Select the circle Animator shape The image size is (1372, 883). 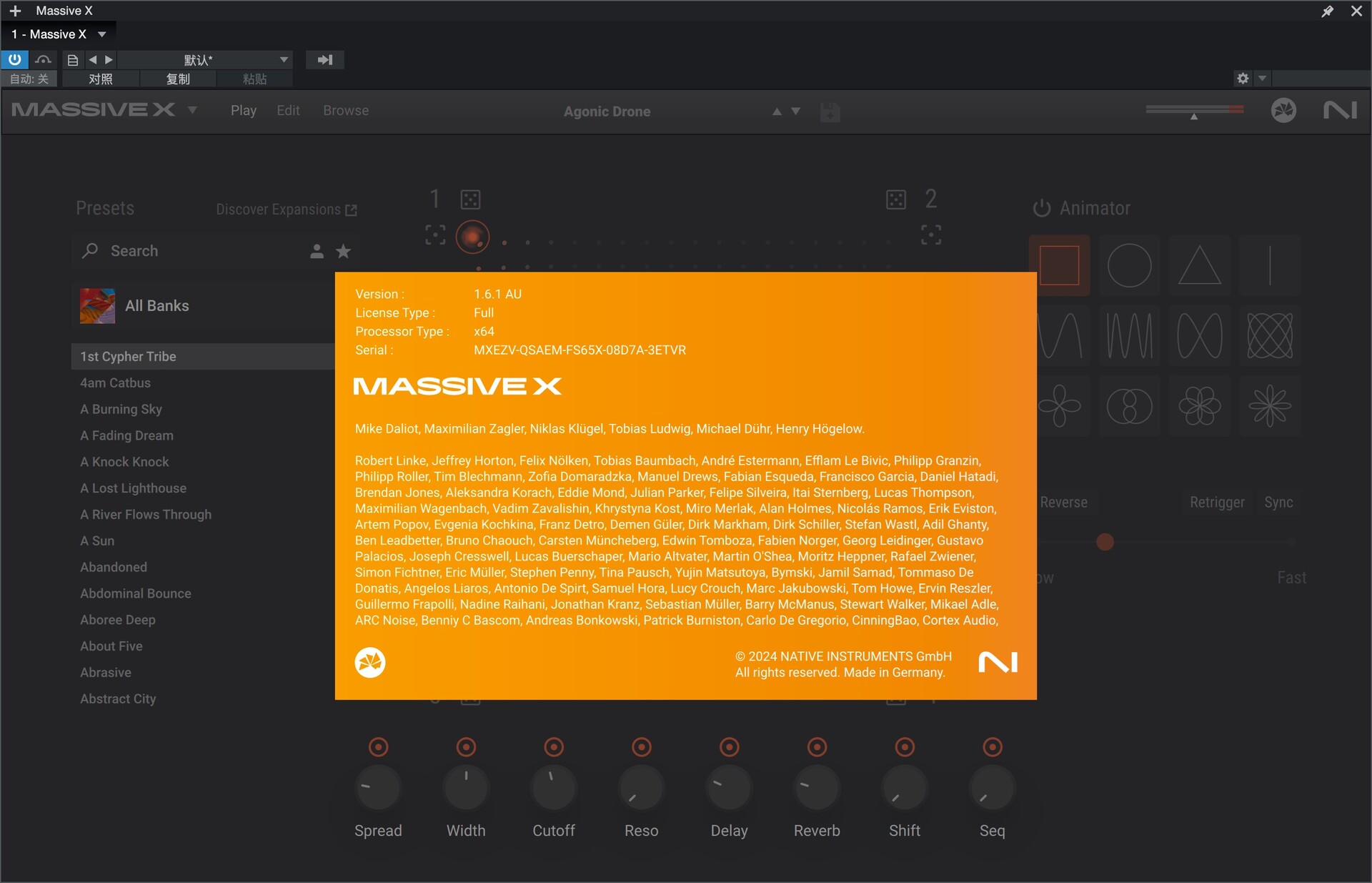(x=1129, y=265)
